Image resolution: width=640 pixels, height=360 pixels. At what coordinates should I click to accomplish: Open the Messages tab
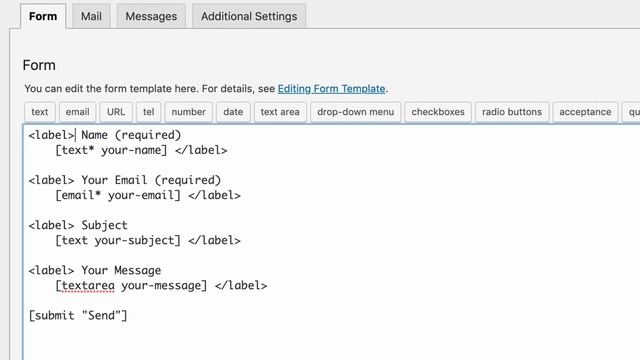tap(151, 16)
